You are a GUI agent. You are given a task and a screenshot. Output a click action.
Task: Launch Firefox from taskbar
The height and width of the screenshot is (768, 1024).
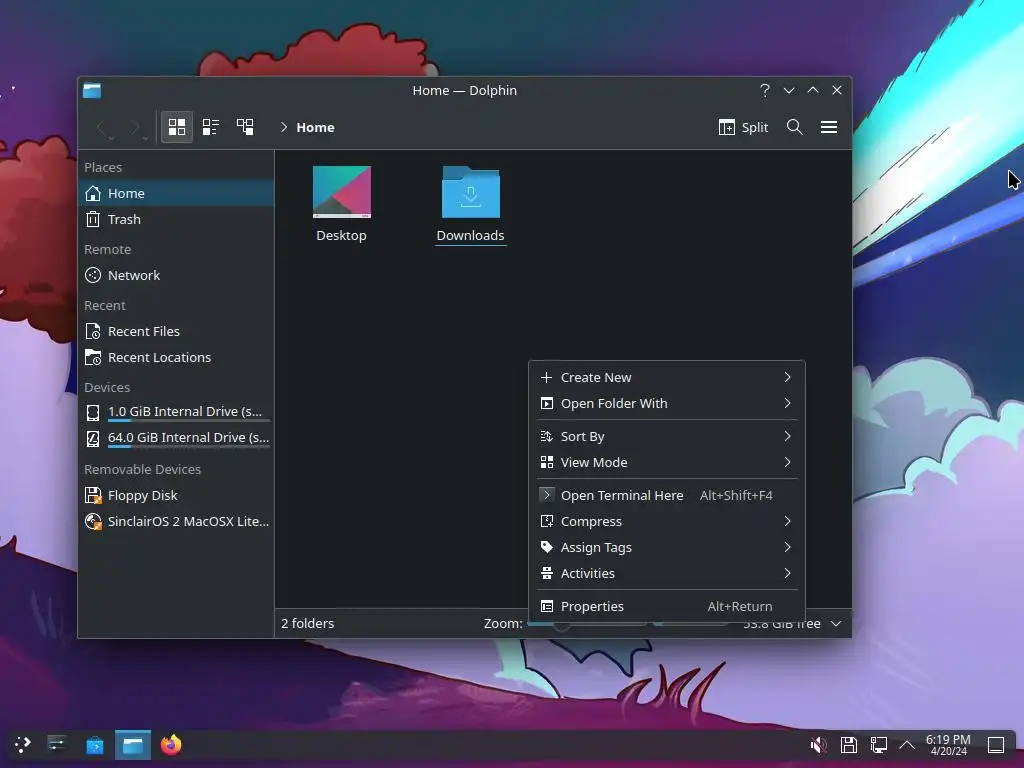[171, 745]
